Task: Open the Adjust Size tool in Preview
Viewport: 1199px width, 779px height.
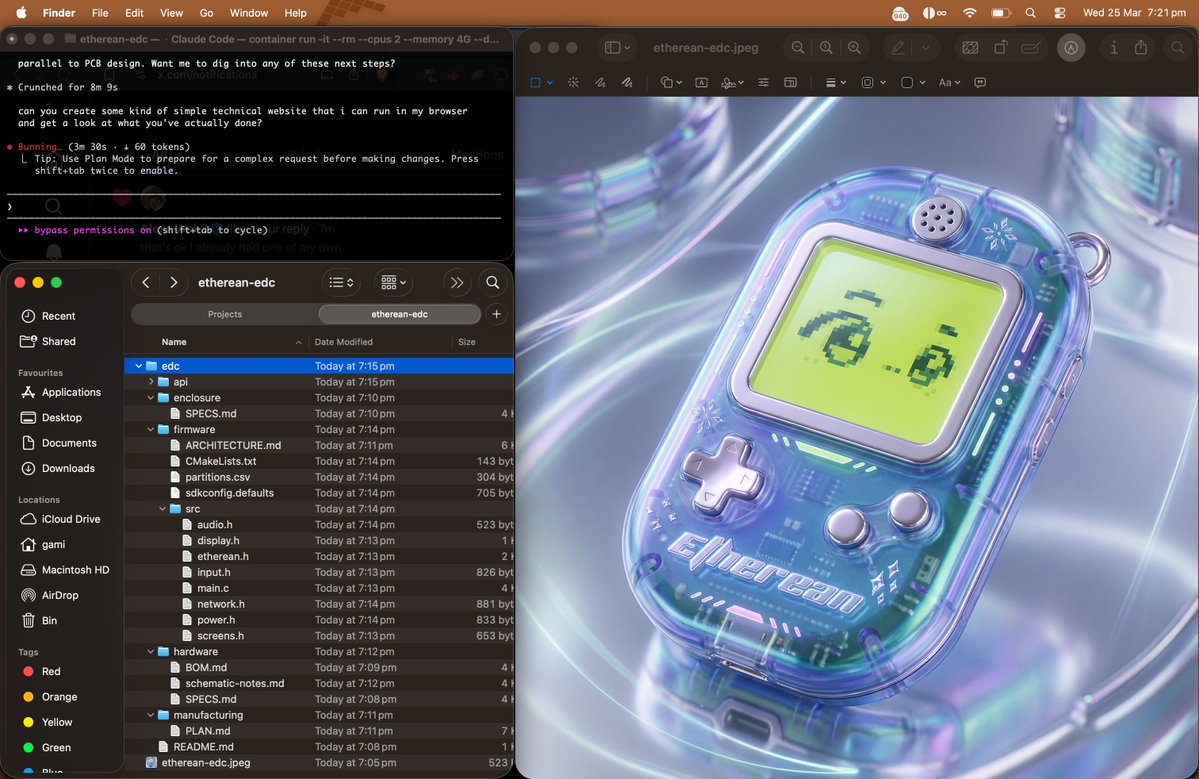Action: point(791,82)
